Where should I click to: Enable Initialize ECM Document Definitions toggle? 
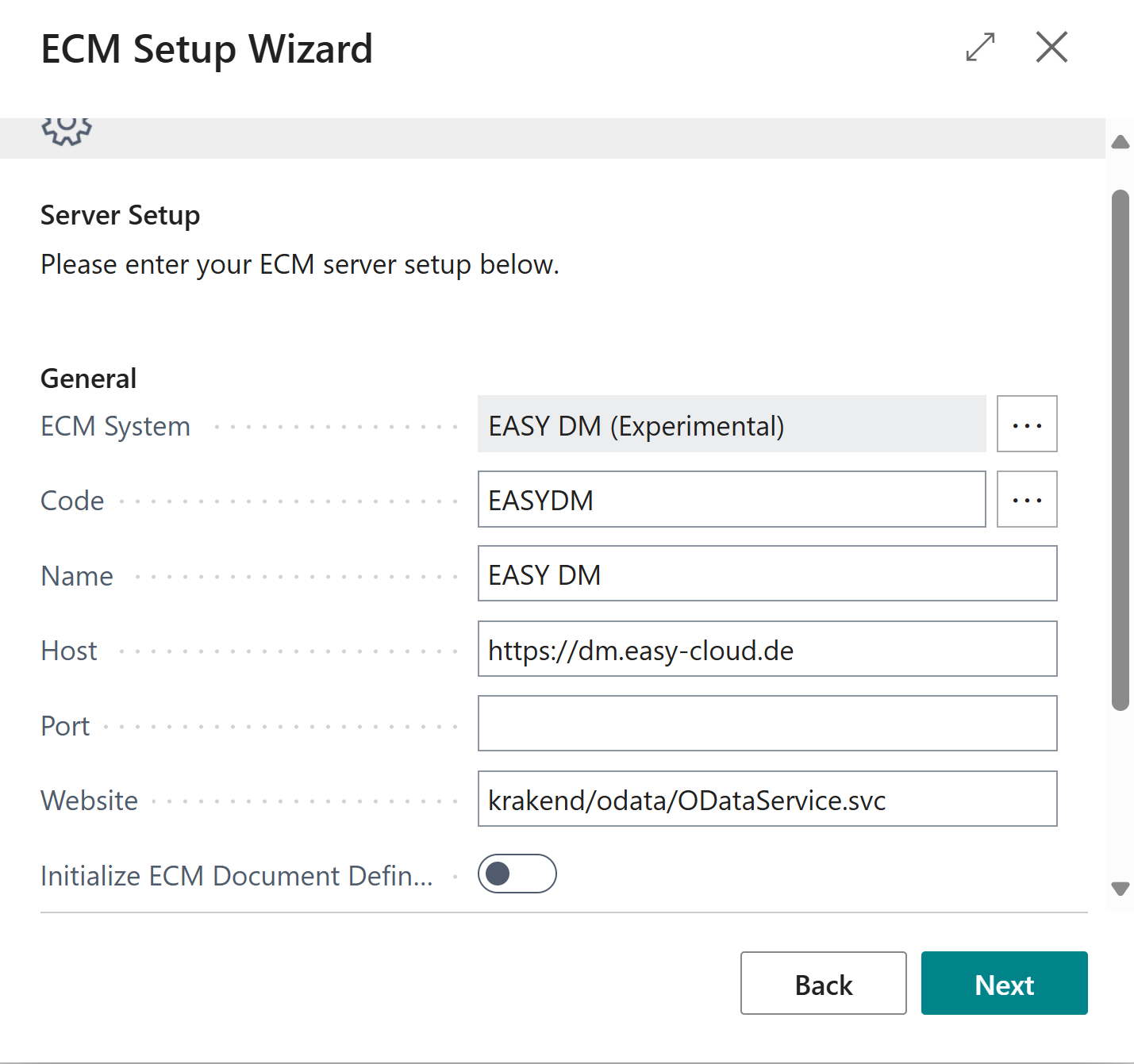(517, 874)
